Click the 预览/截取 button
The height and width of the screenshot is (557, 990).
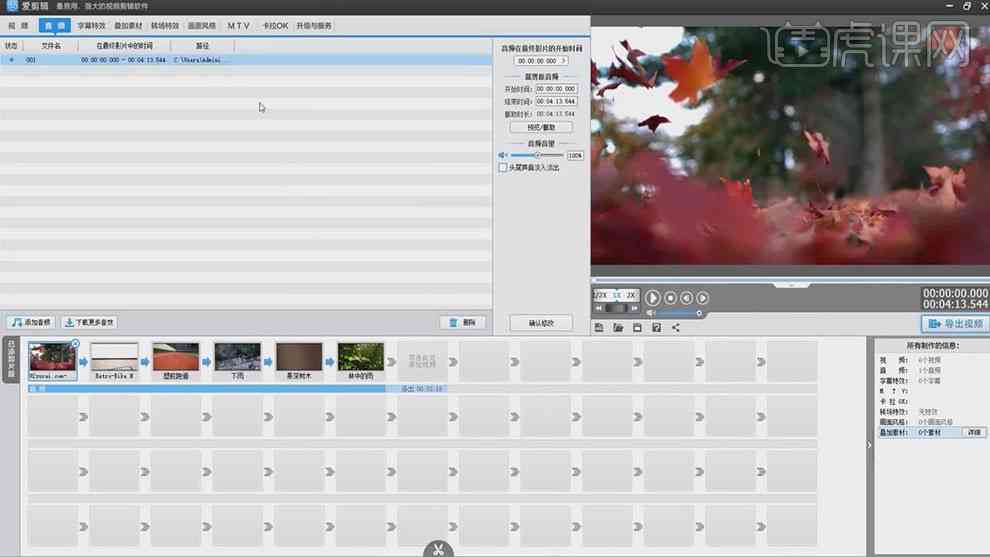[541, 128]
